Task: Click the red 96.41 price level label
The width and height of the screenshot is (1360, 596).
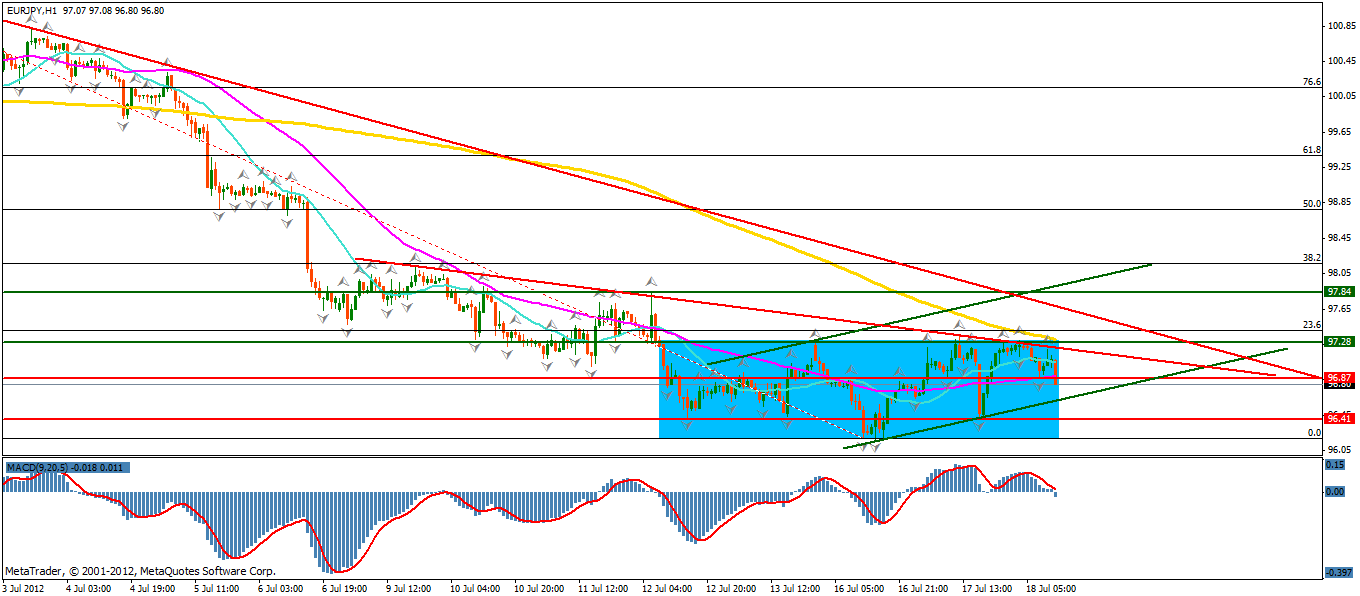Action: [x=1338, y=418]
